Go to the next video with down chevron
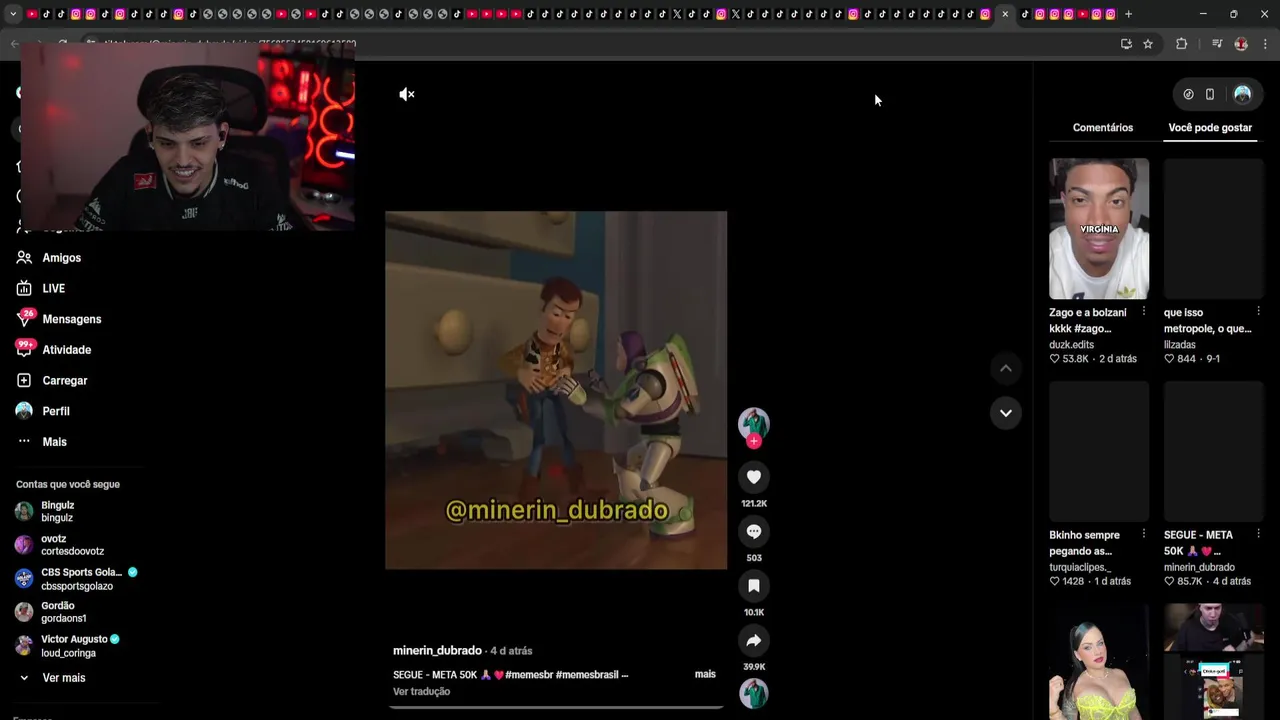This screenshot has width=1280, height=720. pos(1006,412)
